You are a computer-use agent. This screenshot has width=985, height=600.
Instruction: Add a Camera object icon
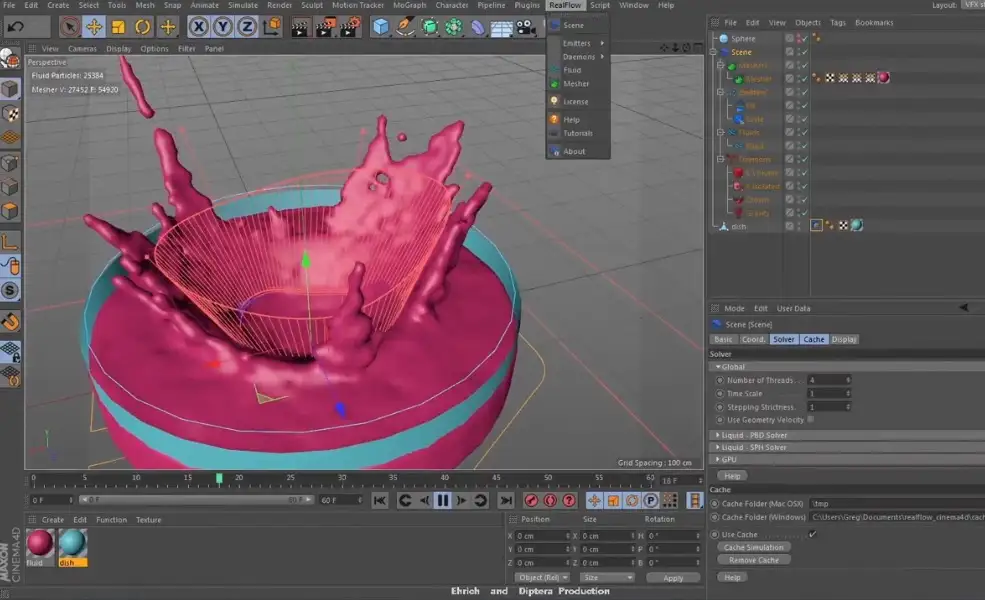pyautogui.click(x=526, y=27)
